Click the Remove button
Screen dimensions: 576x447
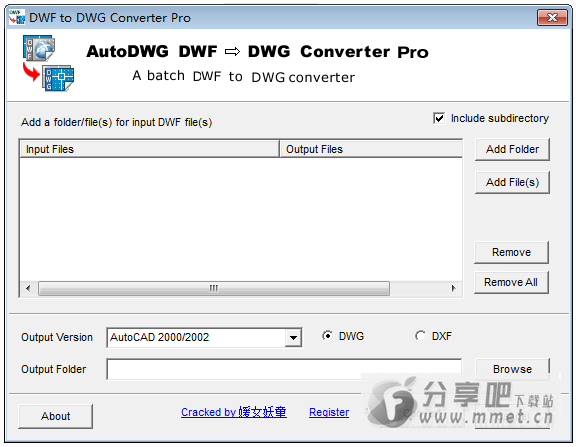coord(511,252)
